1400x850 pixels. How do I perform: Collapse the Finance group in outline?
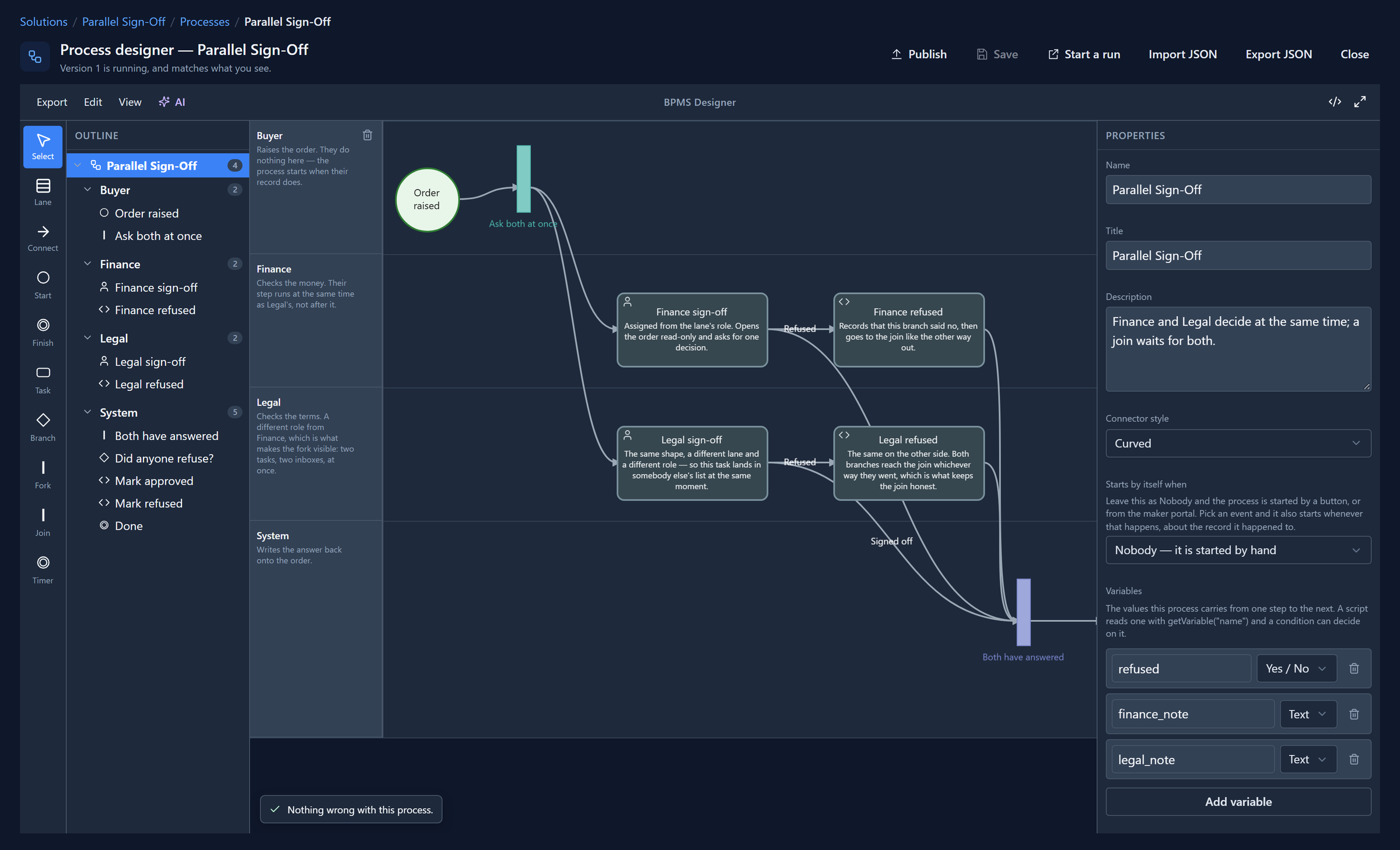[x=87, y=264]
